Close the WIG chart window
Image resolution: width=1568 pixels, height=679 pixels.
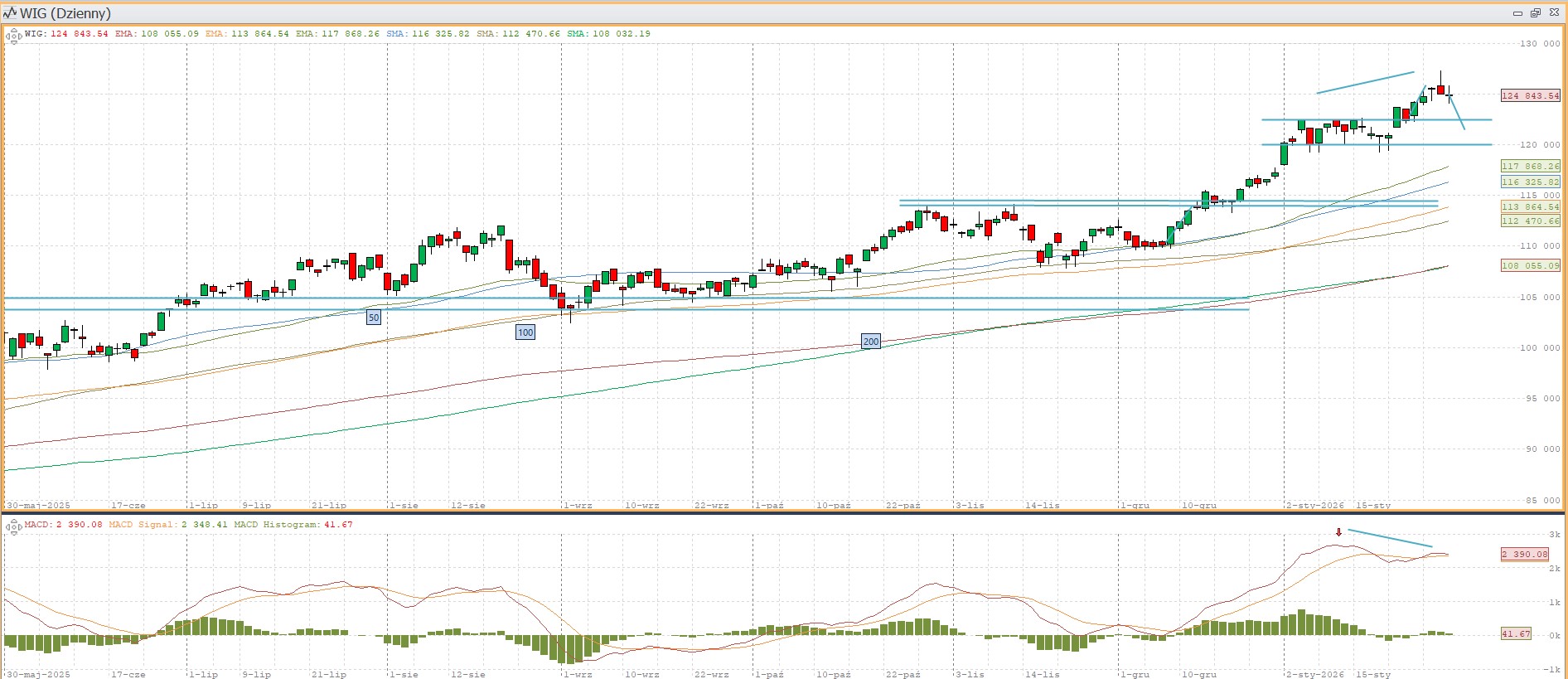pos(1554,13)
